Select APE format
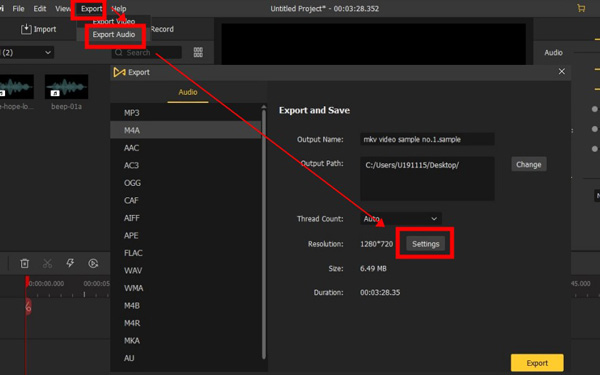 click(x=186, y=235)
